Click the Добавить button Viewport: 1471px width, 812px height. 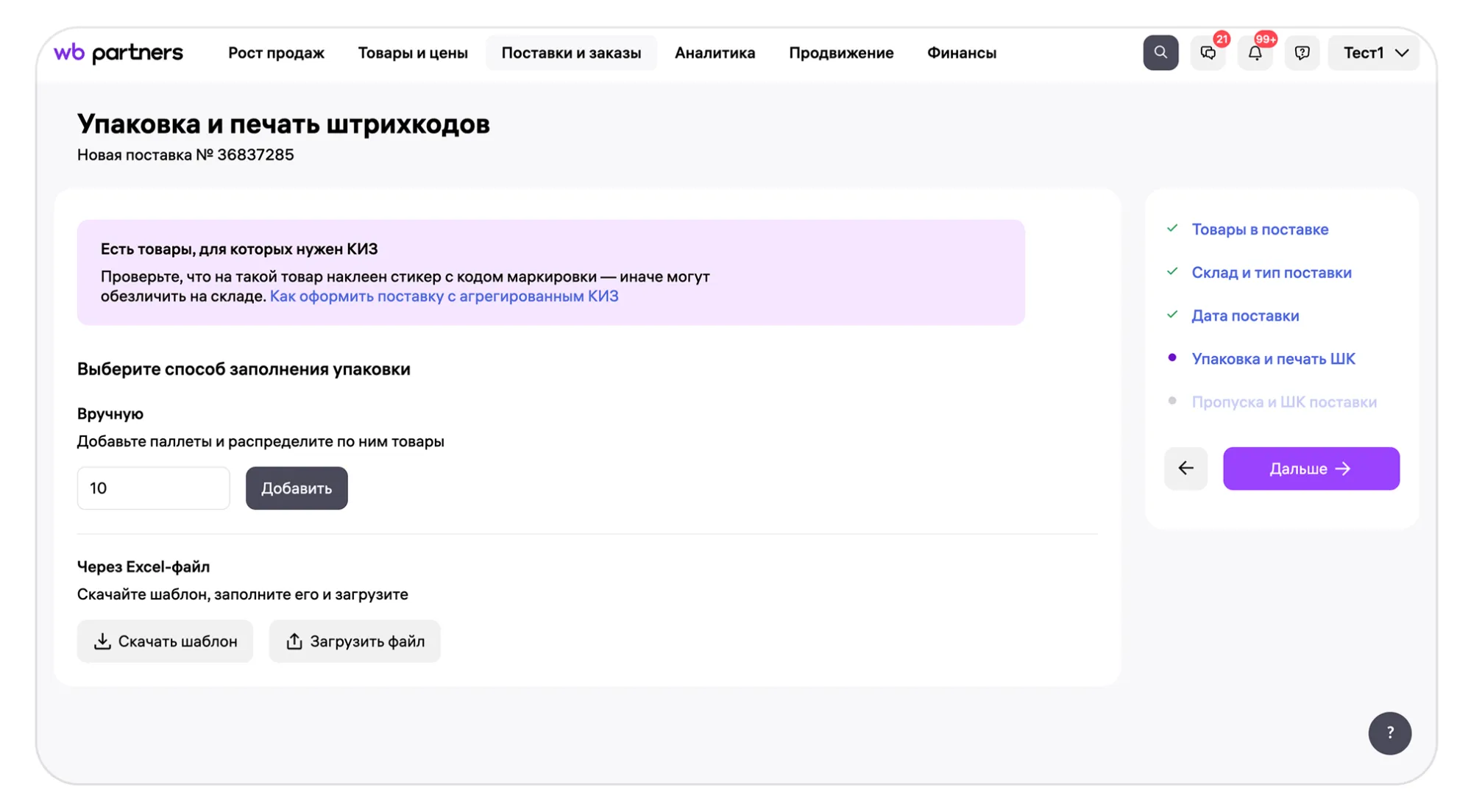pos(297,488)
